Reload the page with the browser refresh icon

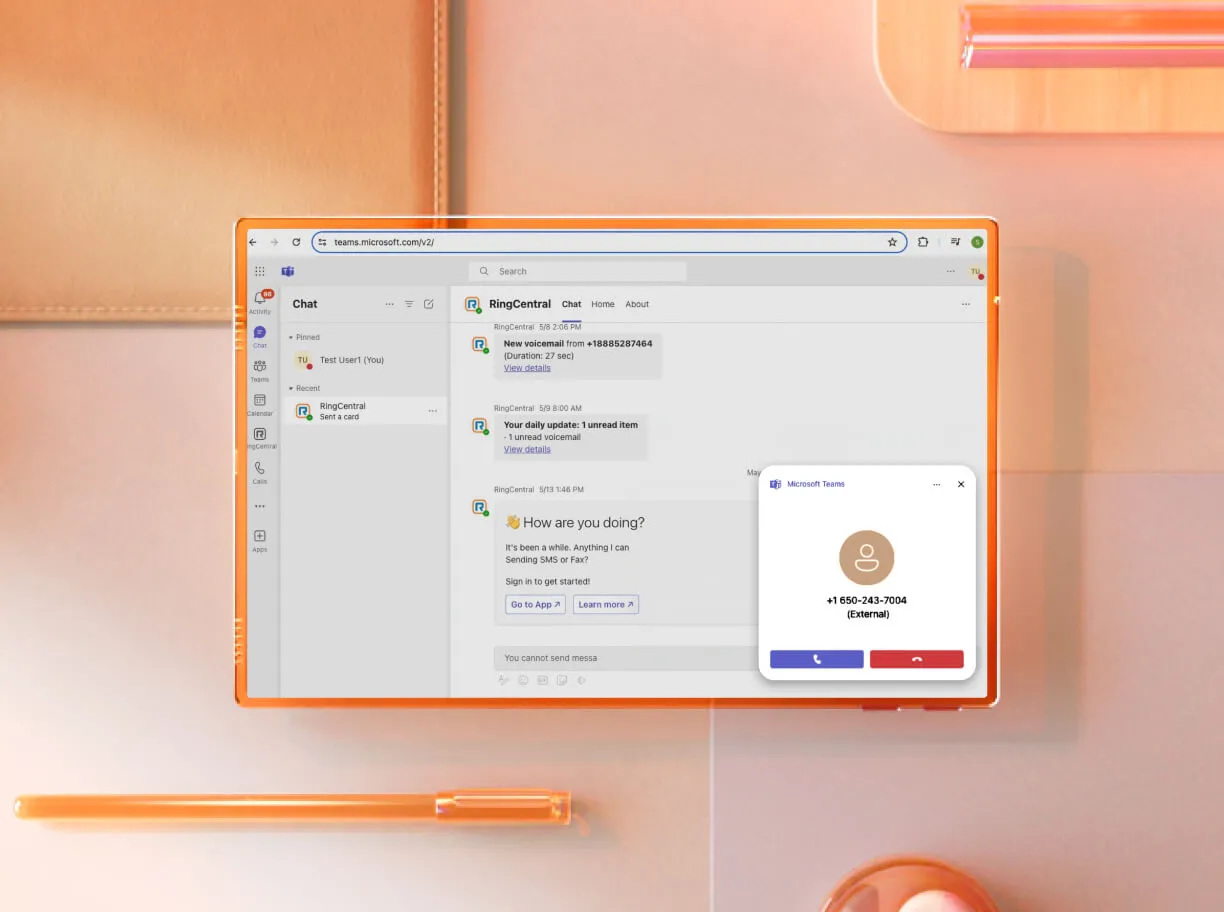point(295,242)
